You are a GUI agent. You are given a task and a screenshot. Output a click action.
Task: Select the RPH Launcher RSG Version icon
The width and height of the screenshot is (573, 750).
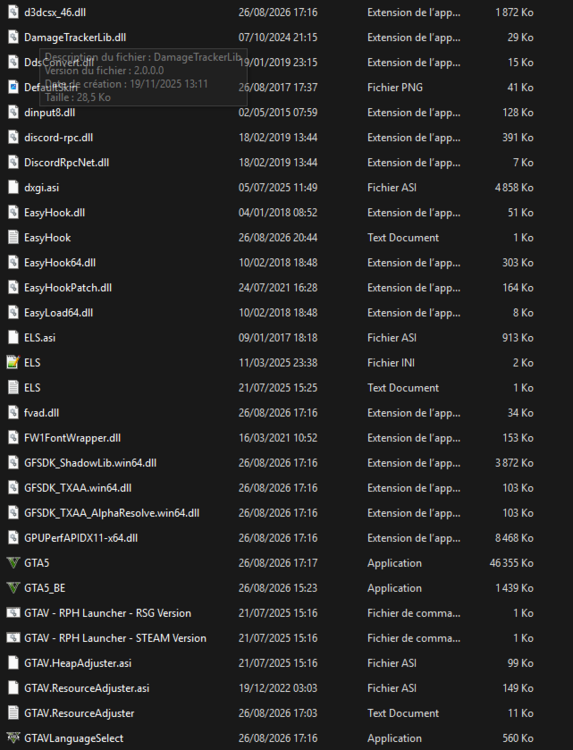pyautogui.click(x=13, y=613)
